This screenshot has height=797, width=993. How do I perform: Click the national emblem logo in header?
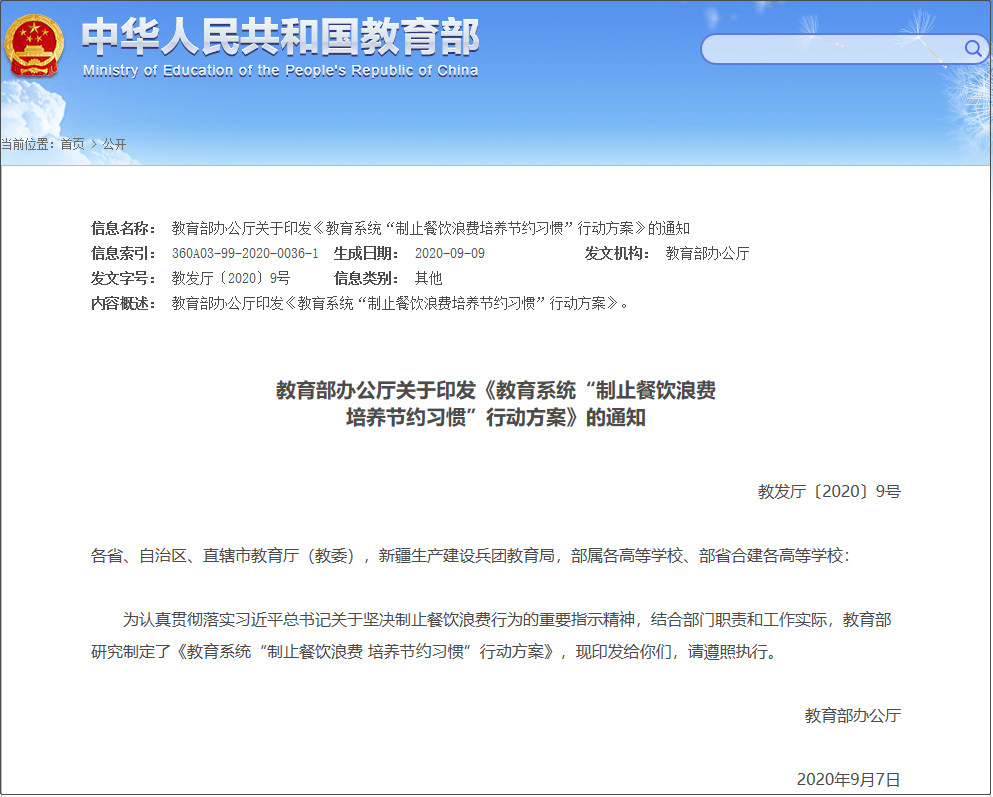tap(35, 44)
